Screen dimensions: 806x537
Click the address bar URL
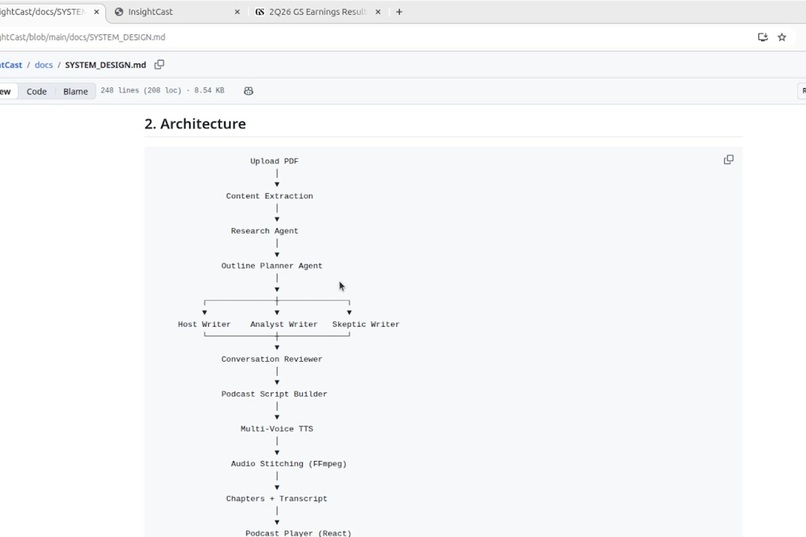[82, 37]
